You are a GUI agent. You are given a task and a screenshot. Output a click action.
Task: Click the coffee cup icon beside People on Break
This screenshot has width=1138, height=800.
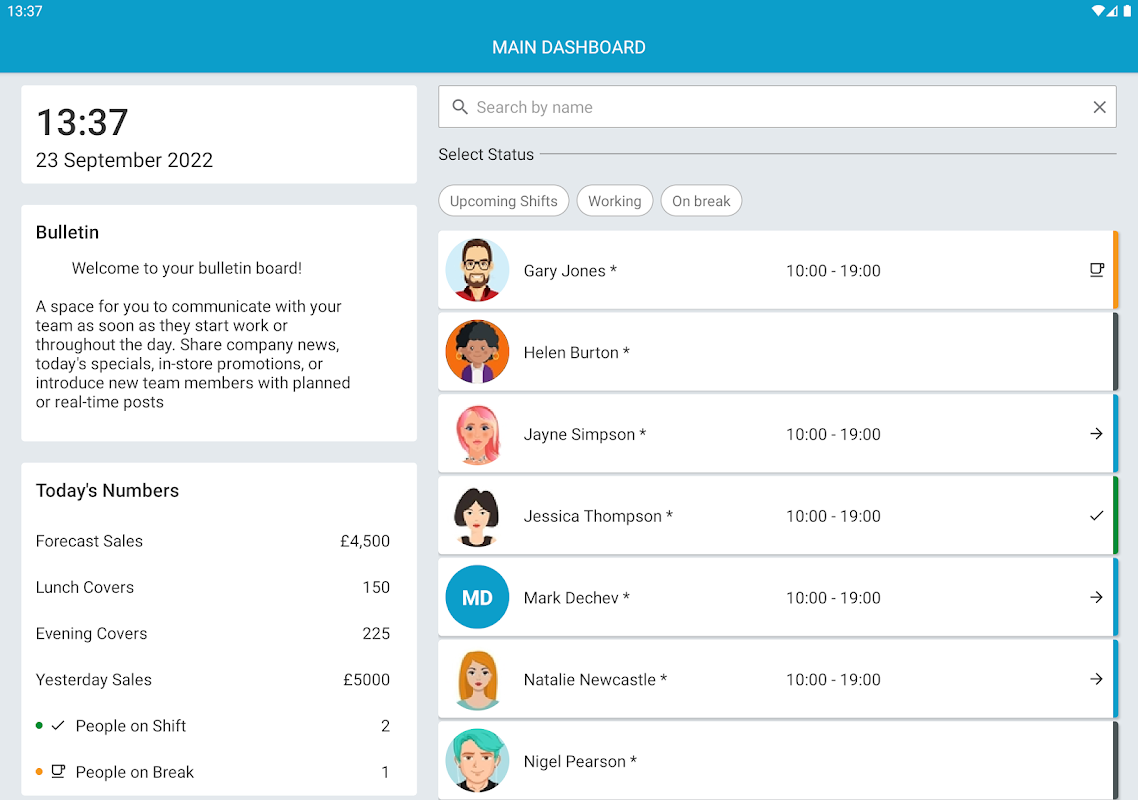[x=58, y=771]
